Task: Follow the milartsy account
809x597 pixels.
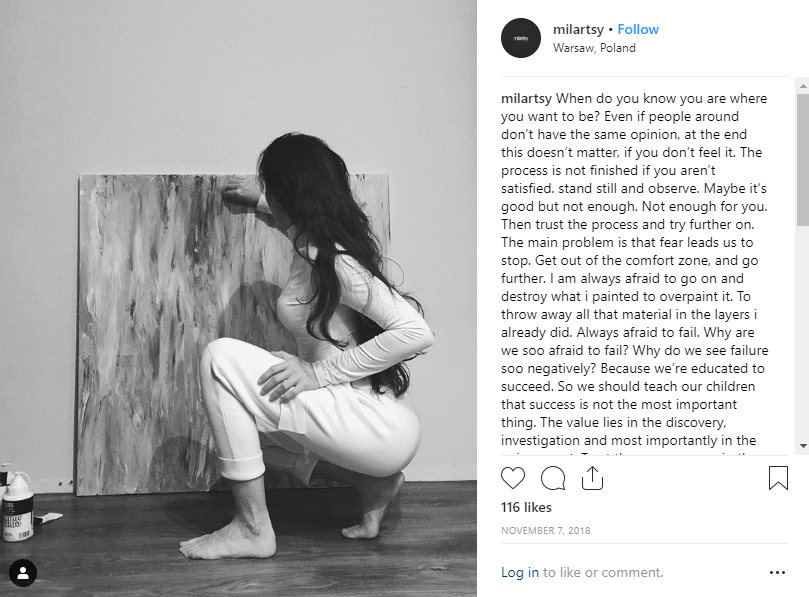Action: (638, 29)
